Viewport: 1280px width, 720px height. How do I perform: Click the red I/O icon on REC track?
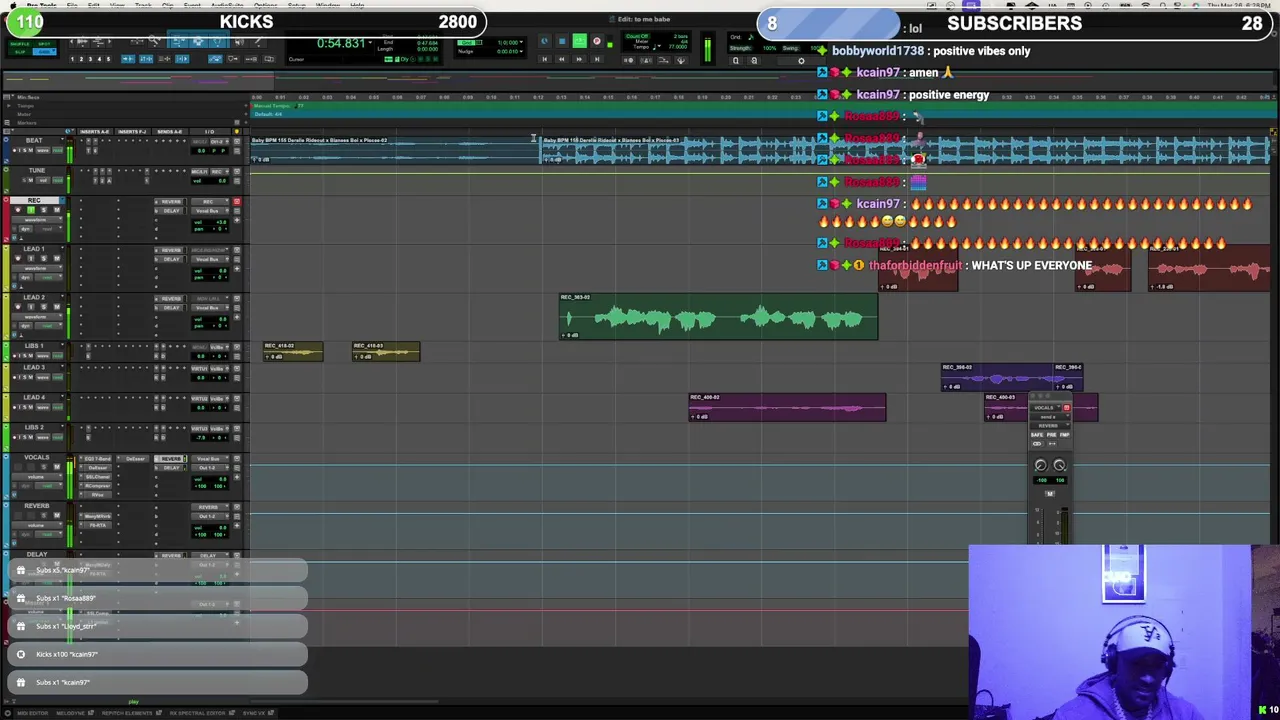click(x=237, y=201)
